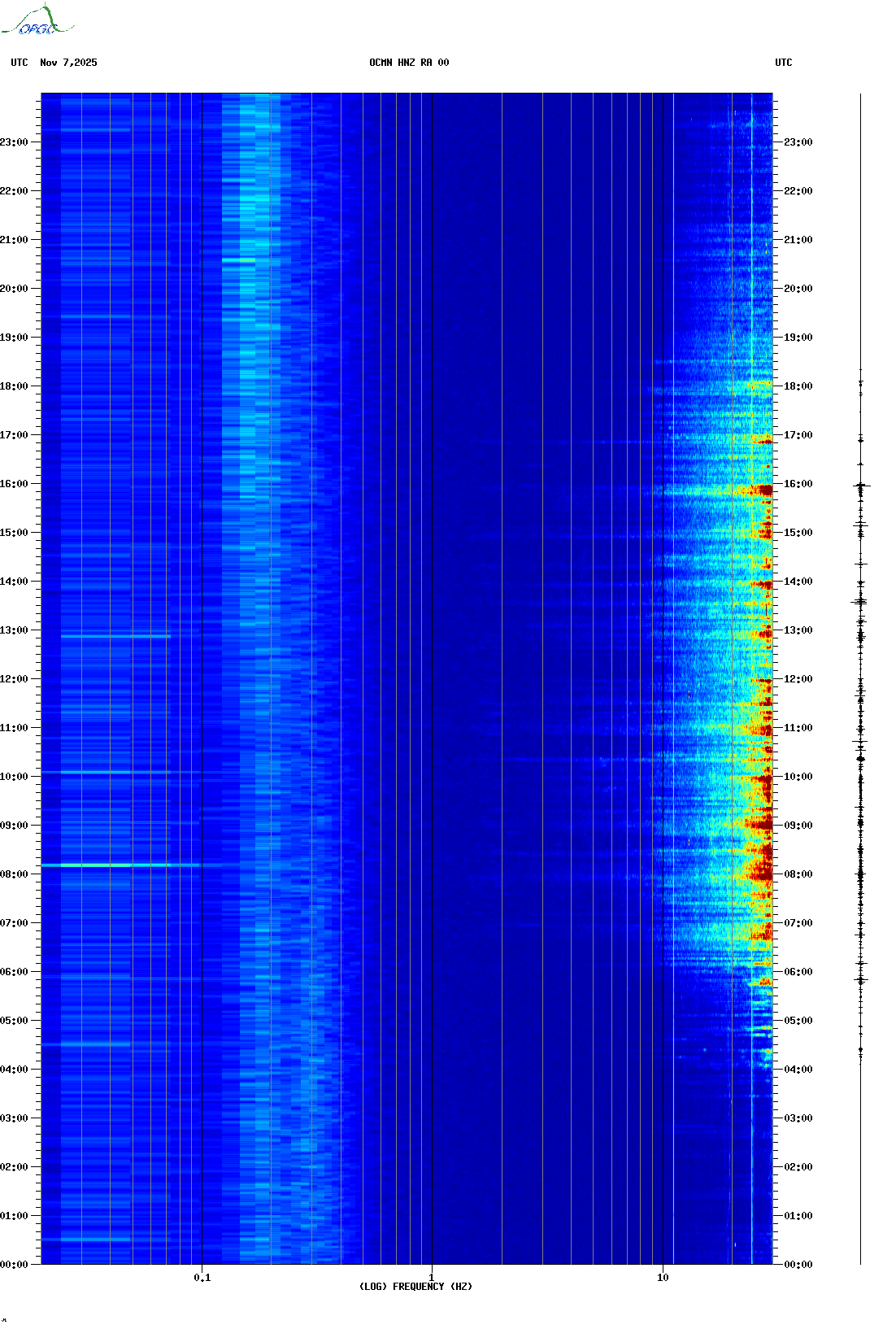Click the 12:00 marker on right time axis

[x=798, y=679]
